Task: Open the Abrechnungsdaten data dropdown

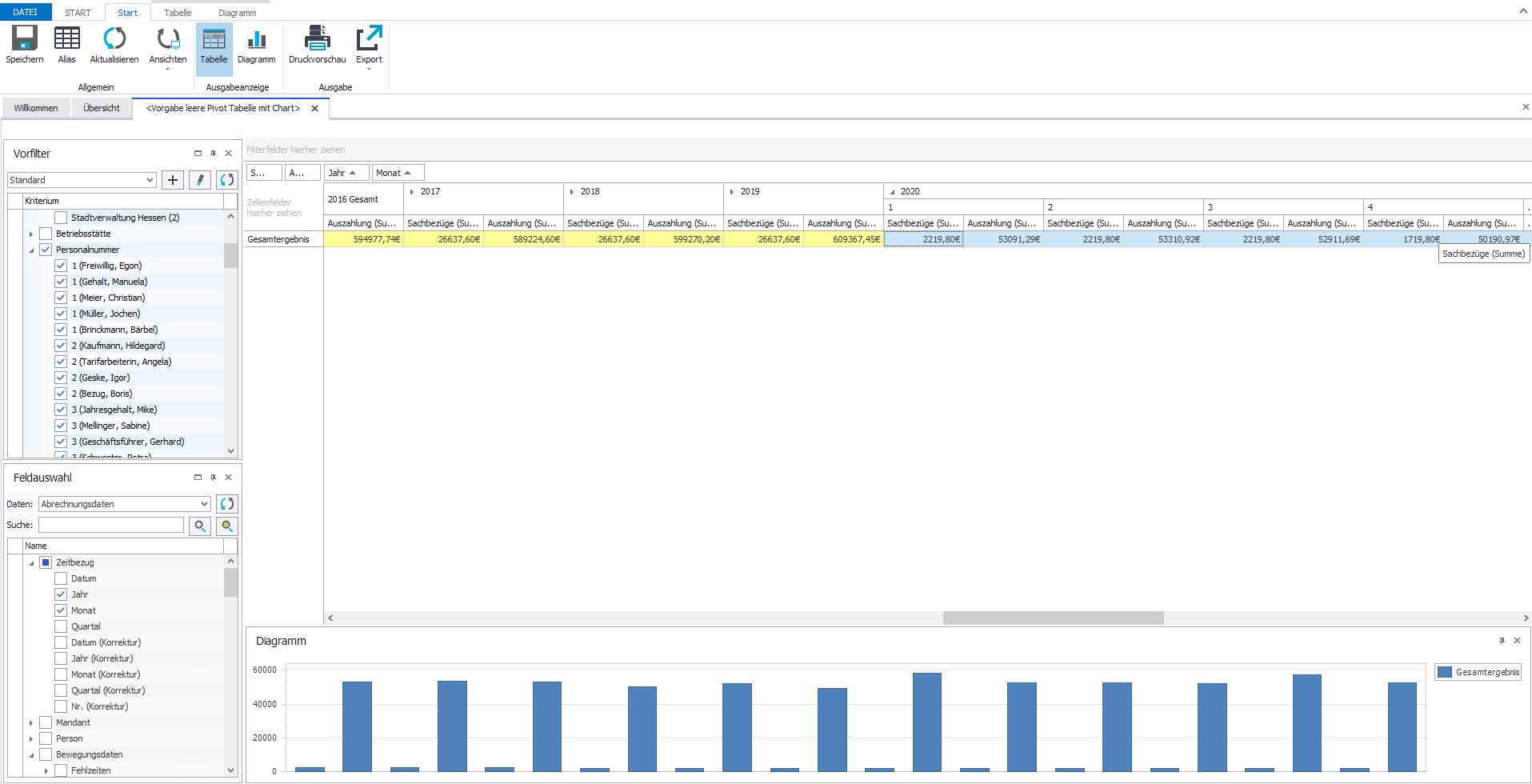Action: point(205,504)
